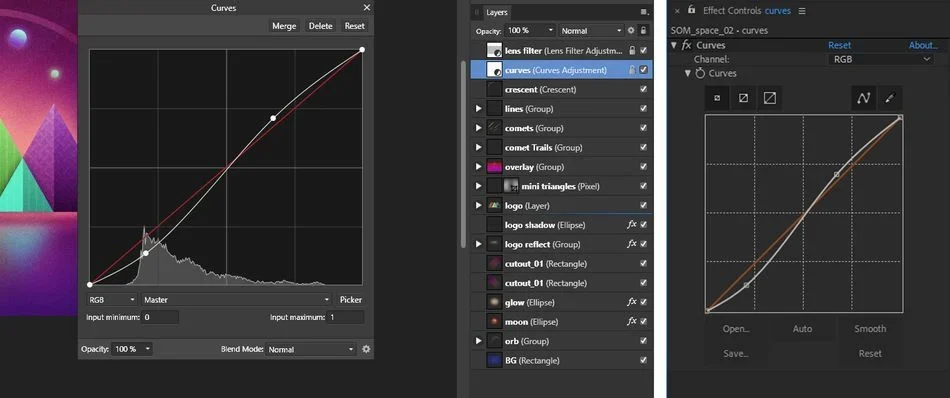The height and width of the screenshot is (398, 950).
Task: Toggle visibility of BG rectangle layer
Action: pos(643,360)
